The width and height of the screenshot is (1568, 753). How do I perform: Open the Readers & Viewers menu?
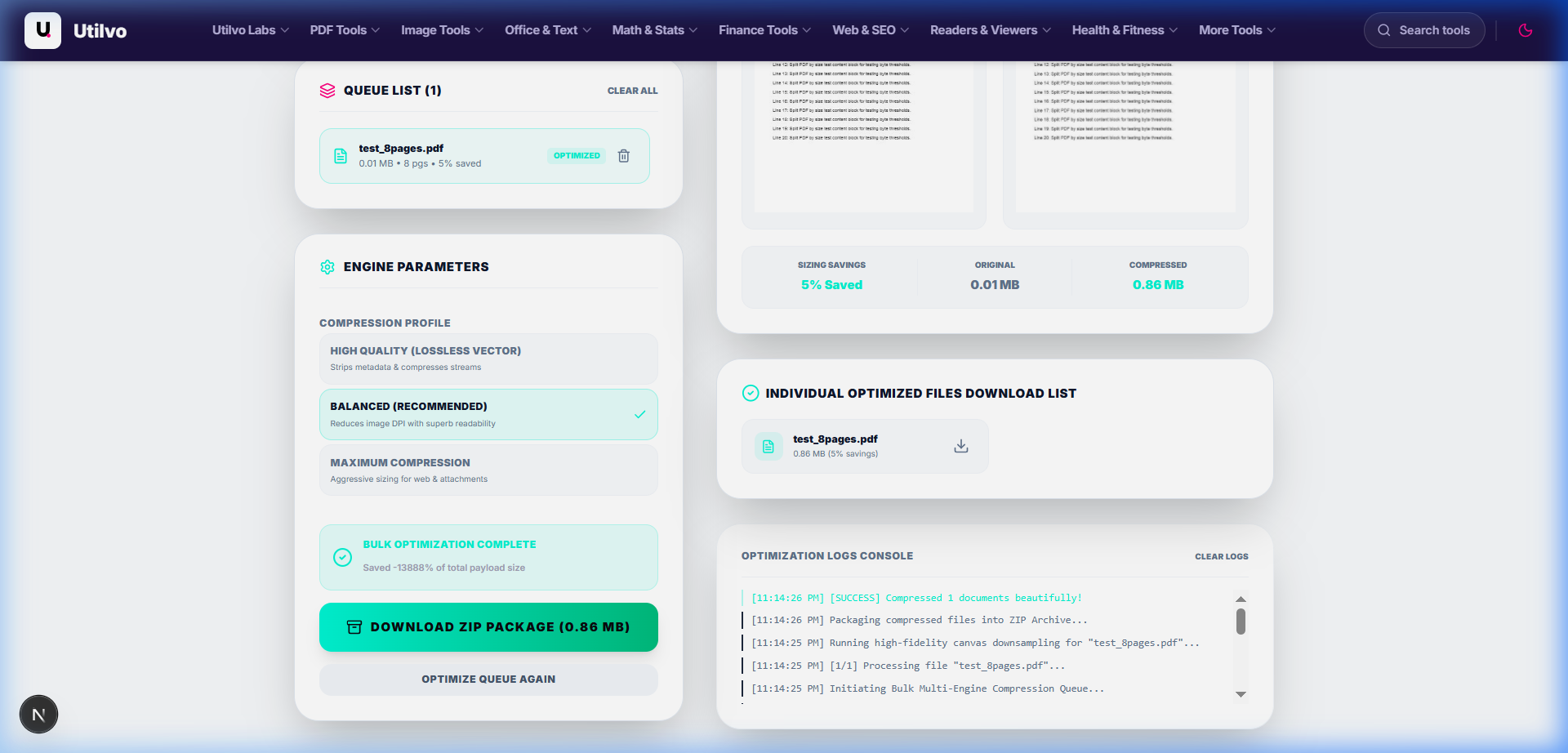[991, 30]
